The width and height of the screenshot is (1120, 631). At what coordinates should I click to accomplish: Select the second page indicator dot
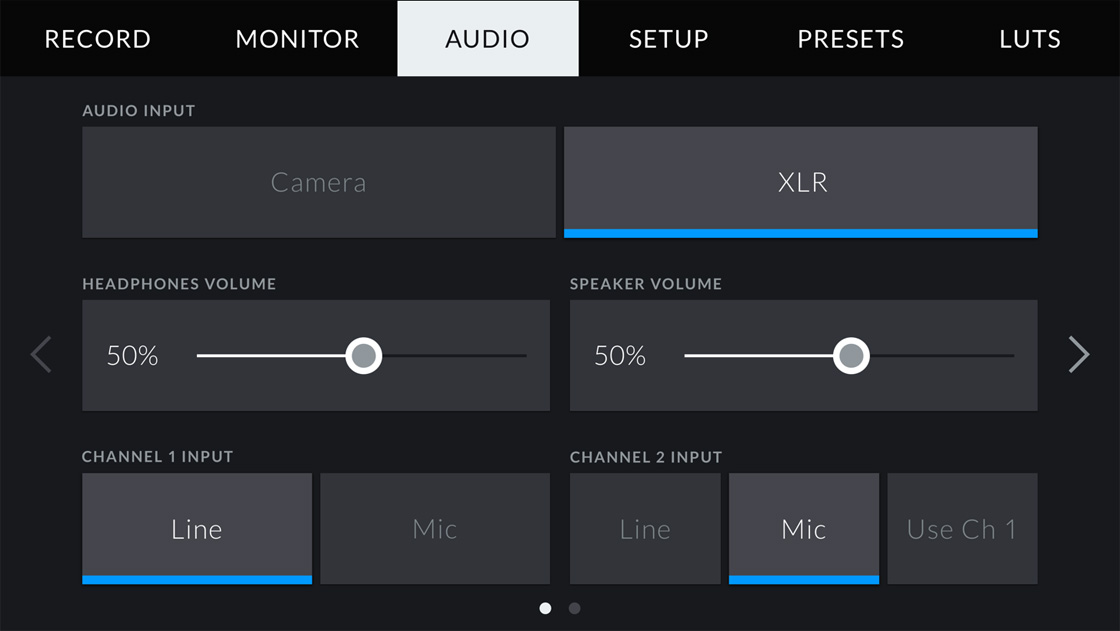tap(574, 608)
